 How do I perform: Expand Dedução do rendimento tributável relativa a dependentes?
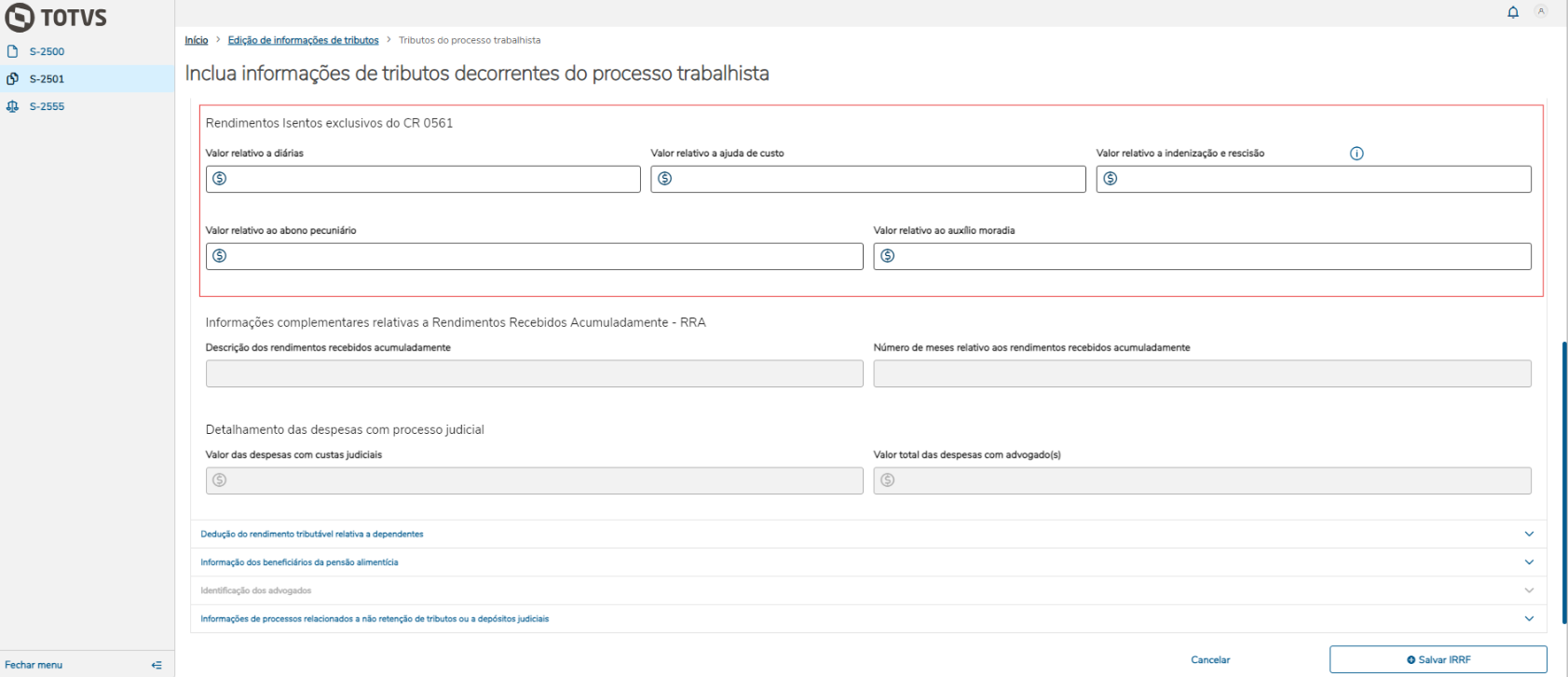click(1528, 534)
